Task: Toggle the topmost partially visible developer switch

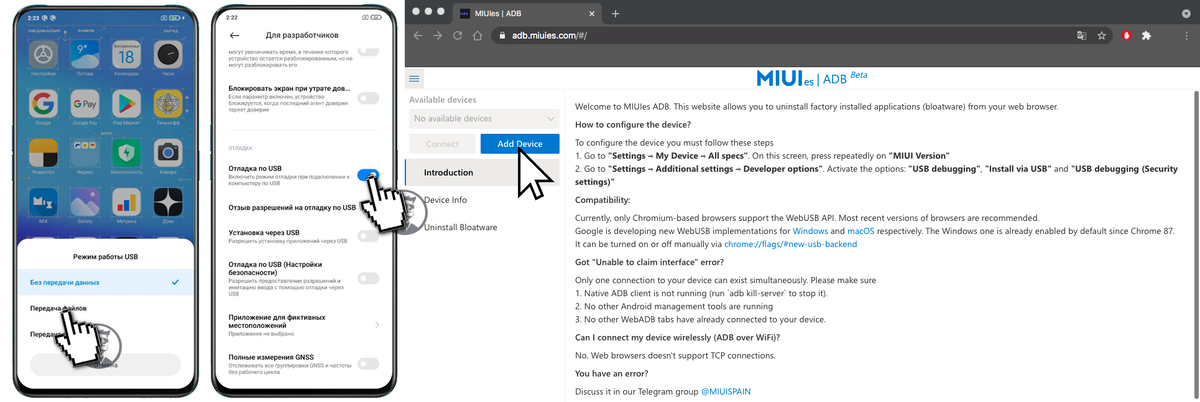Action: [x=368, y=51]
